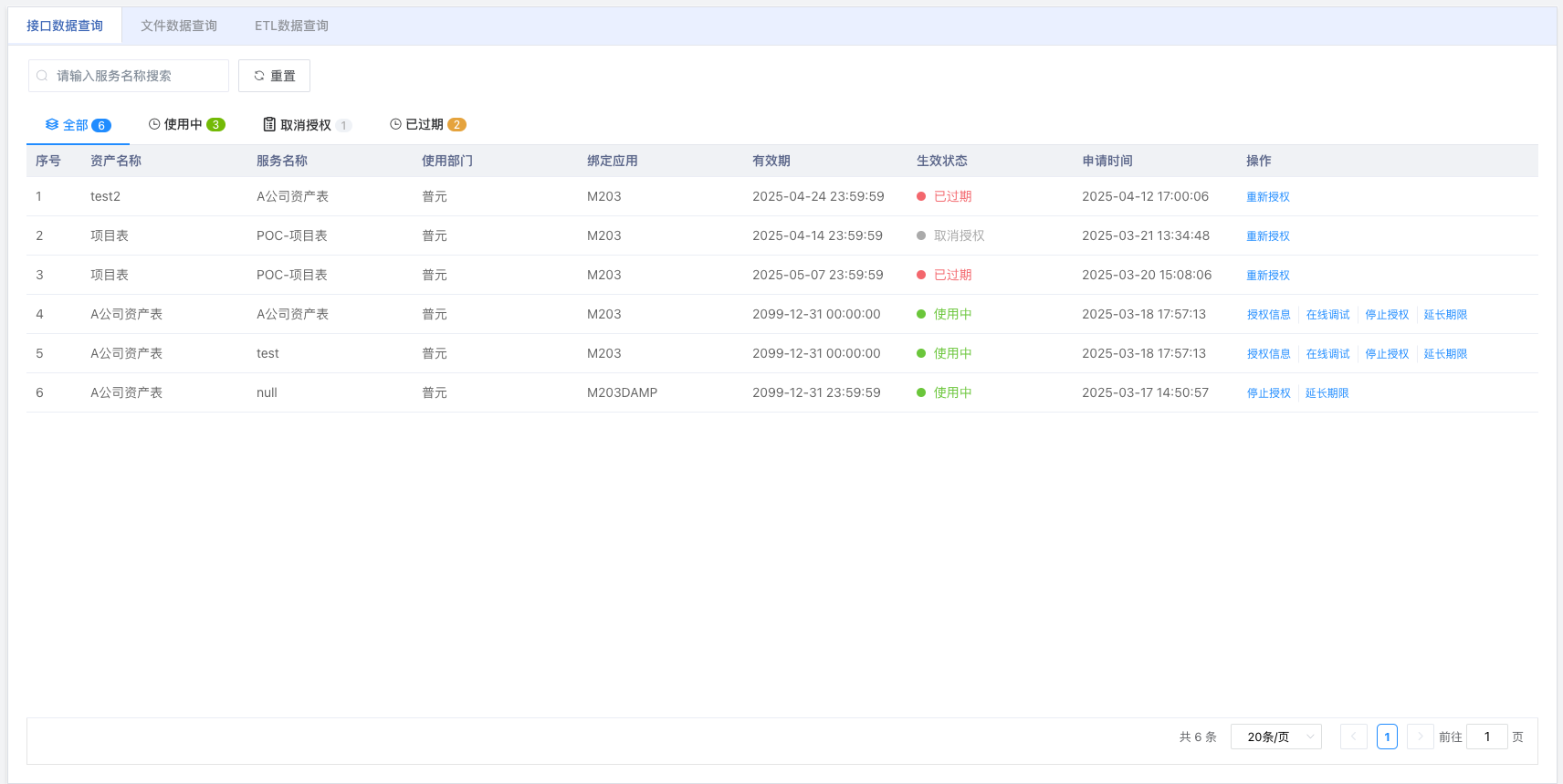The image size is (1563, 784).
Task: Click 重新授权 for test2 row
Action: 1268,197
